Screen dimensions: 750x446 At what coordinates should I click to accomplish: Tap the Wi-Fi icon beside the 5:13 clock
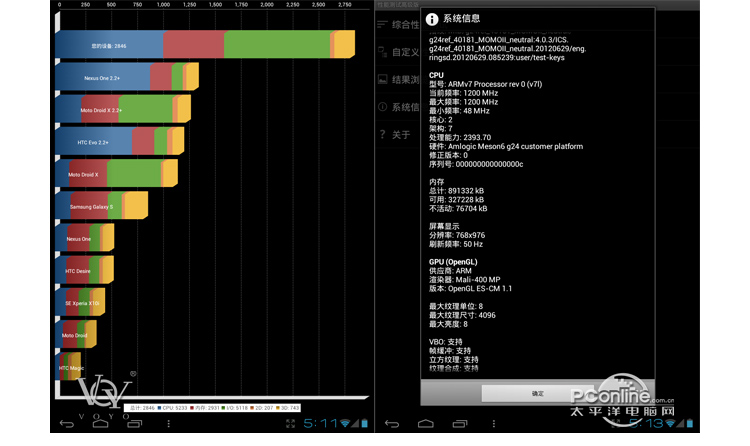tap(671, 424)
